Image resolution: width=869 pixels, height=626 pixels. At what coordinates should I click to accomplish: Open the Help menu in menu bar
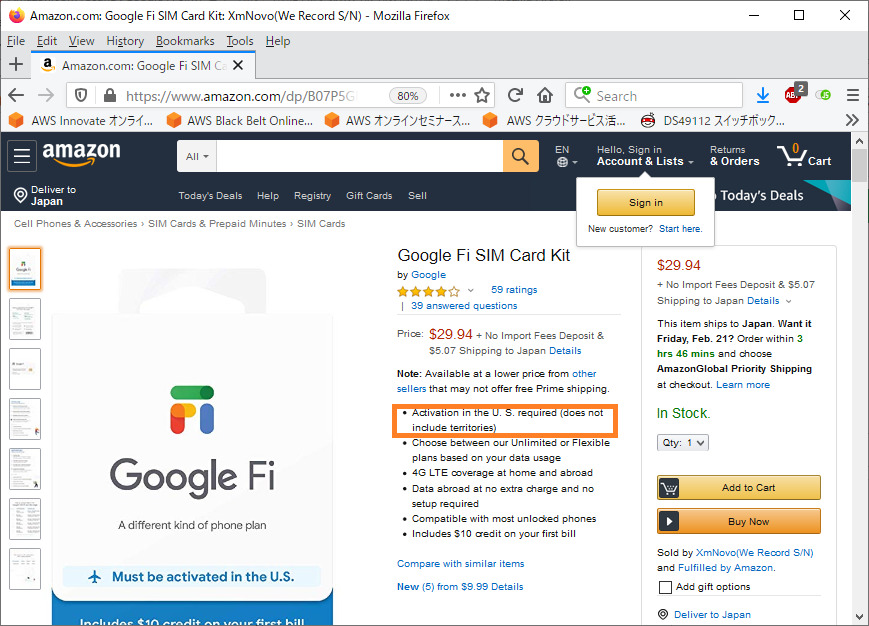278,41
